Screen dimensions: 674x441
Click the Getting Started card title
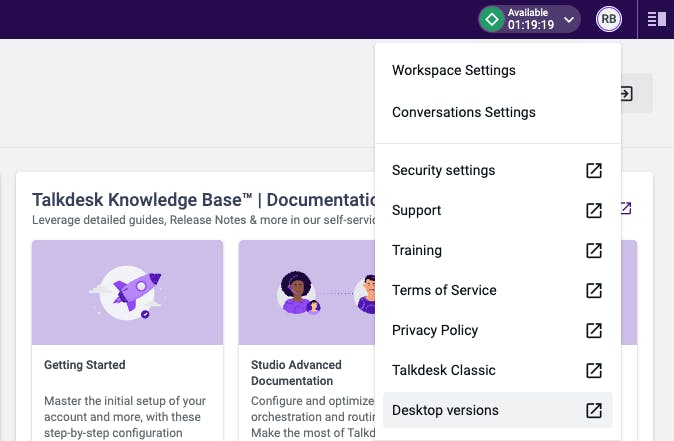(85, 365)
